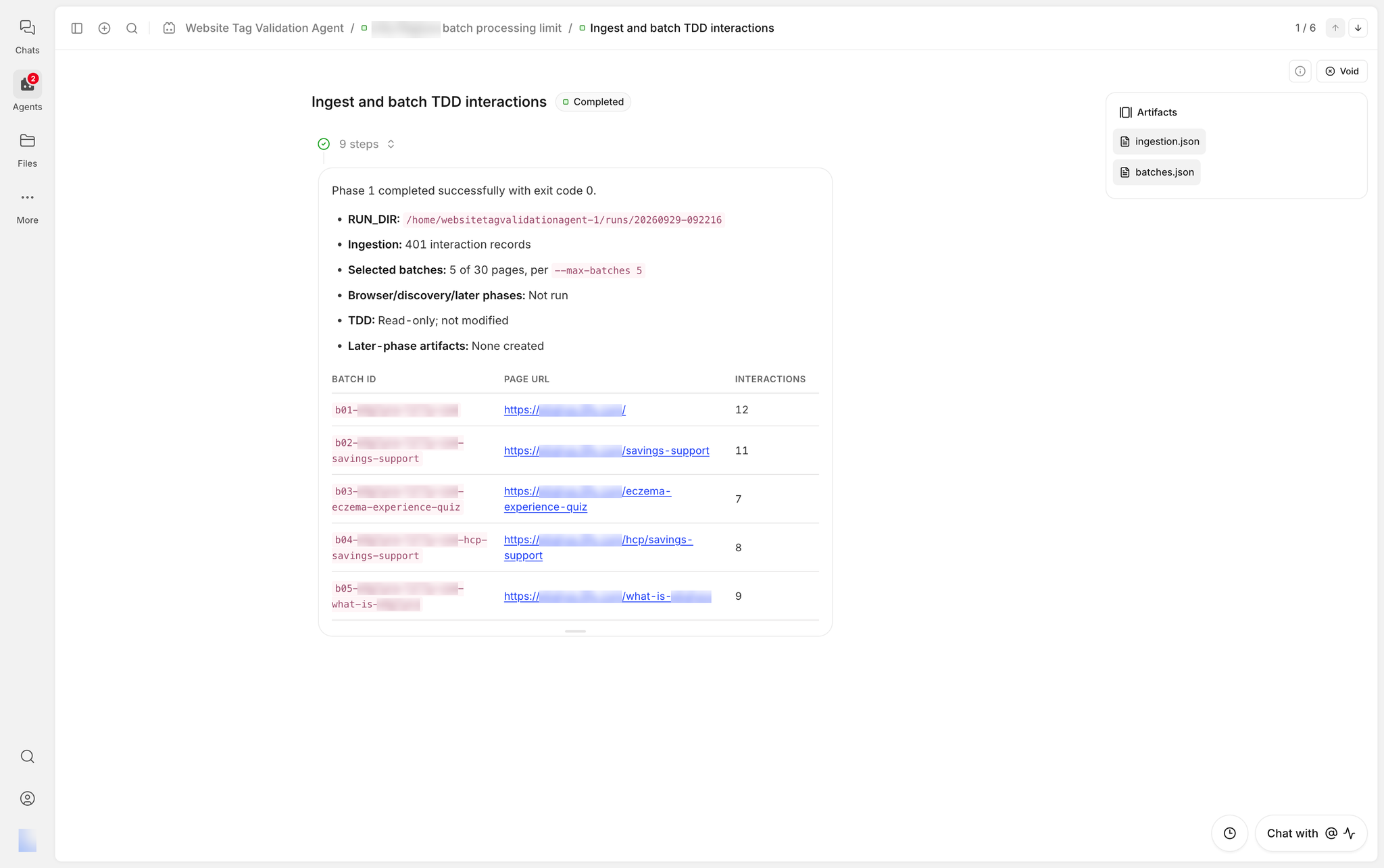The height and width of the screenshot is (868, 1384).
Task: Open the batches.json artifact
Action: pyautogui.click(x=1157, y=172)
